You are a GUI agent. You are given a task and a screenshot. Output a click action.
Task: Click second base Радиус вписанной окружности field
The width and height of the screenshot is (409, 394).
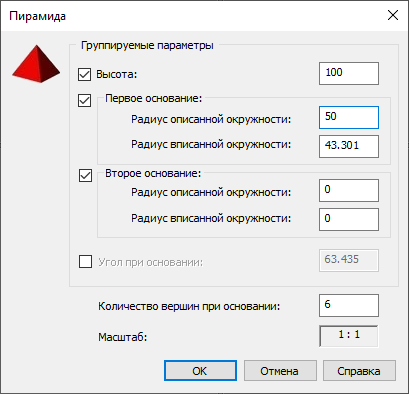349,219
